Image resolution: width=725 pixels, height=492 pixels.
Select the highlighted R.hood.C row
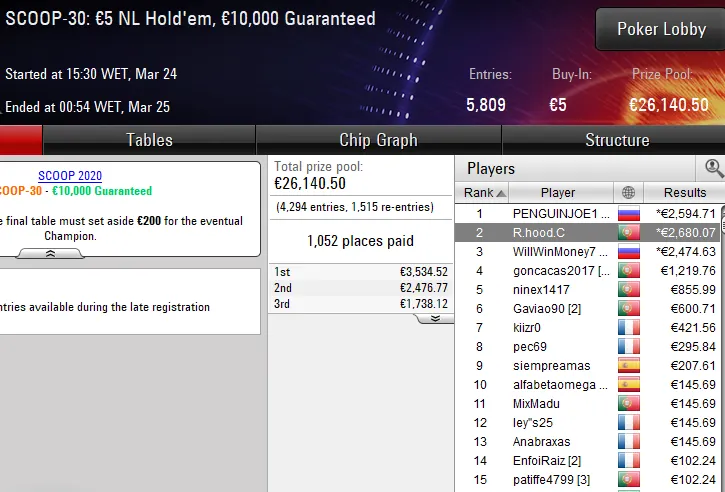tap(540, 232)
